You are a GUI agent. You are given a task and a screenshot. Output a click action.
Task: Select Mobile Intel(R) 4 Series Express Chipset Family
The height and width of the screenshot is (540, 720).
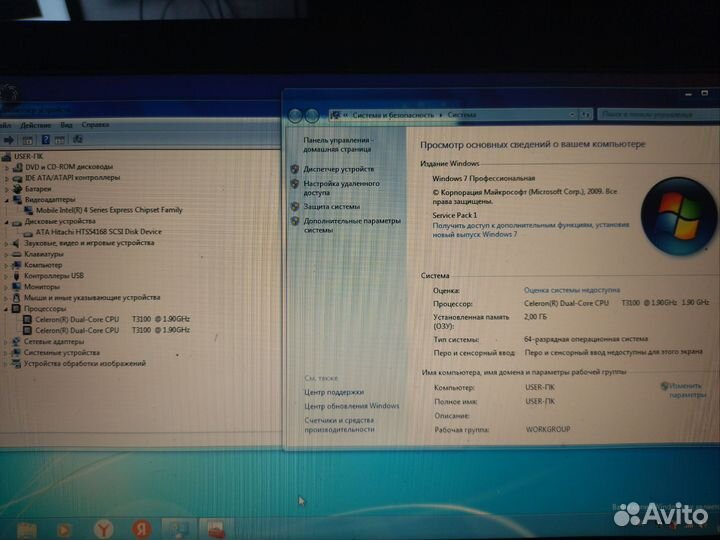pos(109,210)
